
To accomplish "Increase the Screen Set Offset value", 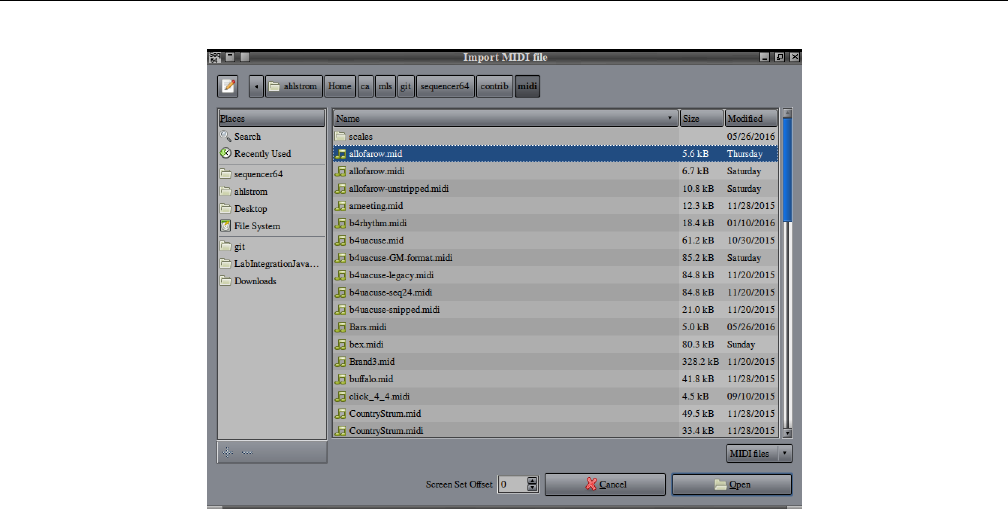I will click(x=532, y=481).
